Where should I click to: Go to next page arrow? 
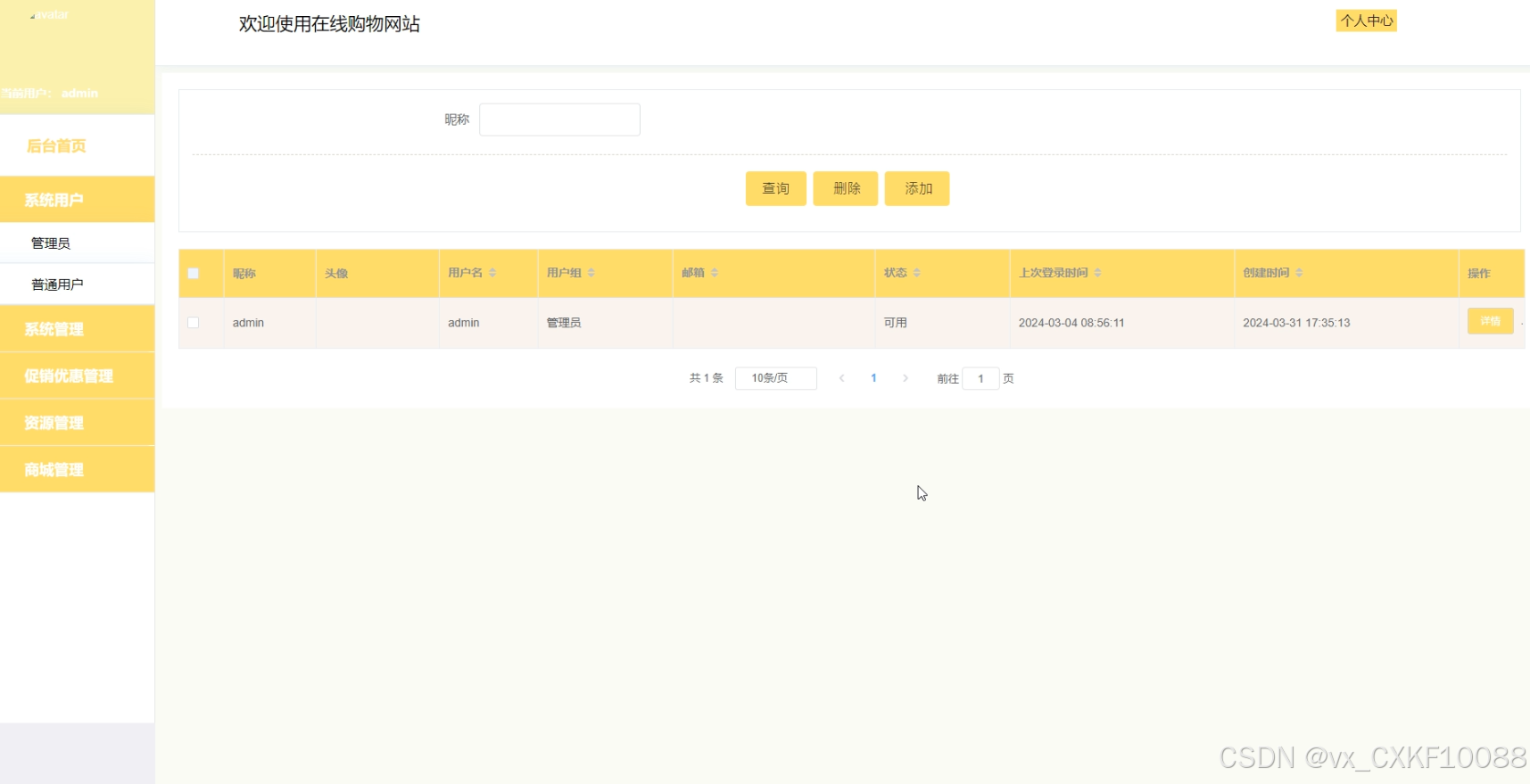click(906, 378)
